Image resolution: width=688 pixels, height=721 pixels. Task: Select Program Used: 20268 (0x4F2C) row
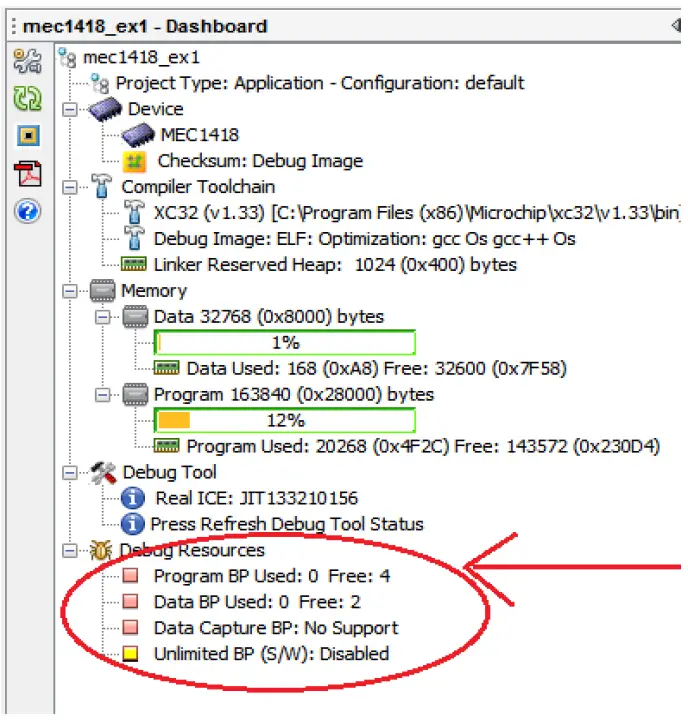pyautogui.click(x=423, y=446)
